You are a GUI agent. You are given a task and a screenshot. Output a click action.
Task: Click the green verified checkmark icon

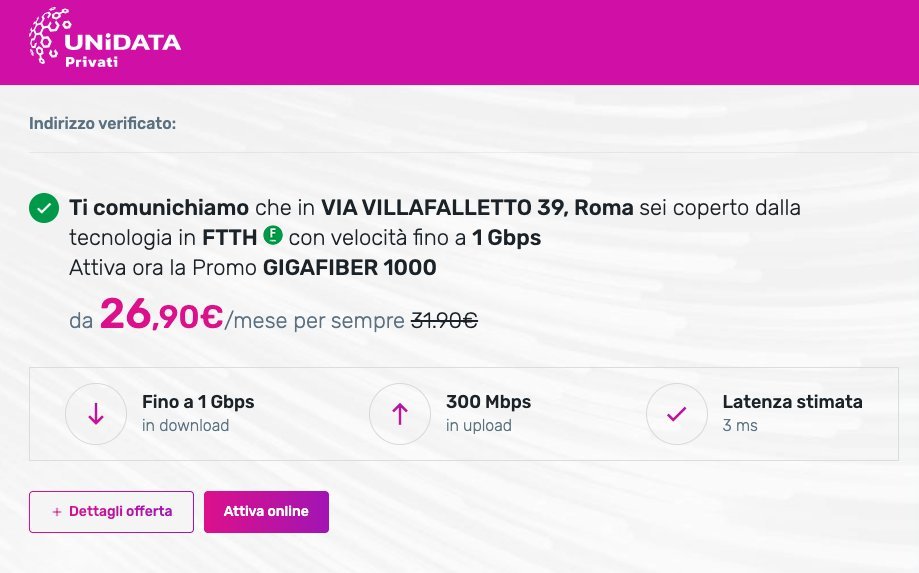click(x=44, y=208)
